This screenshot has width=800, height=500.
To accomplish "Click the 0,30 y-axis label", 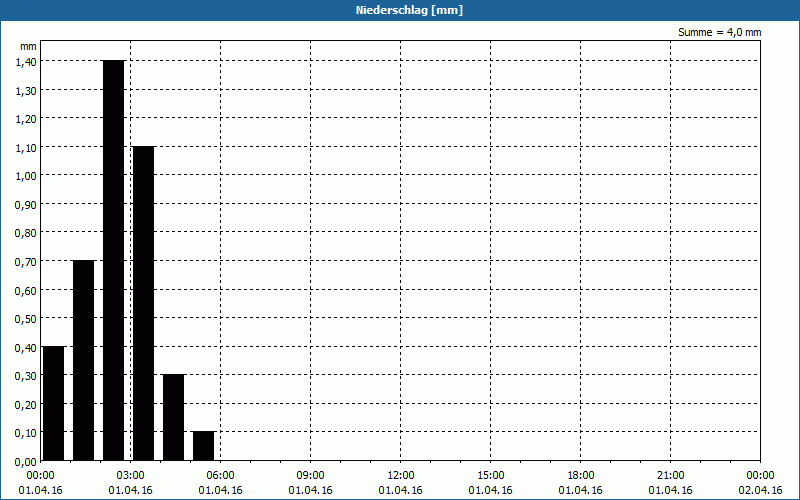I will (x=26, y=376).
